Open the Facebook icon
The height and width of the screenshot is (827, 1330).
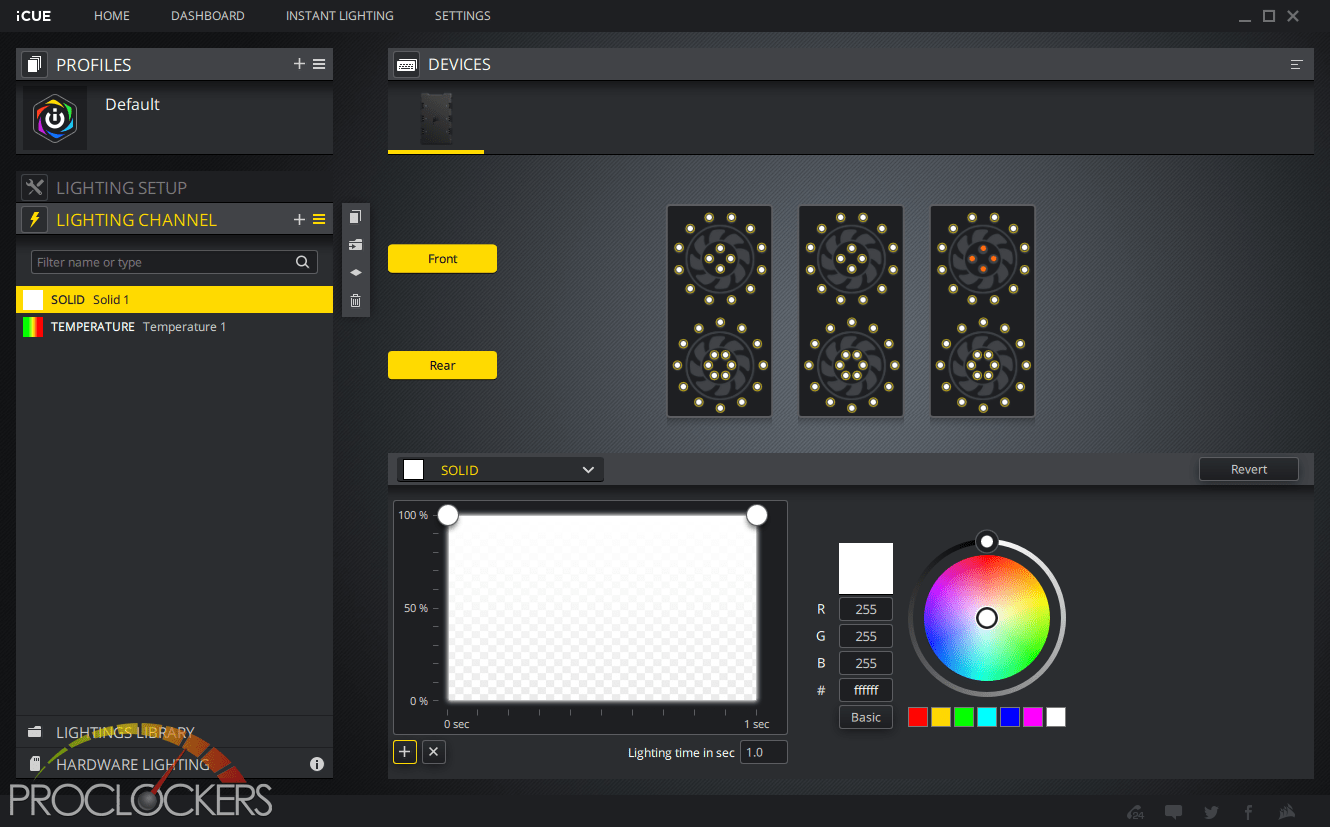coord(1249,812)
